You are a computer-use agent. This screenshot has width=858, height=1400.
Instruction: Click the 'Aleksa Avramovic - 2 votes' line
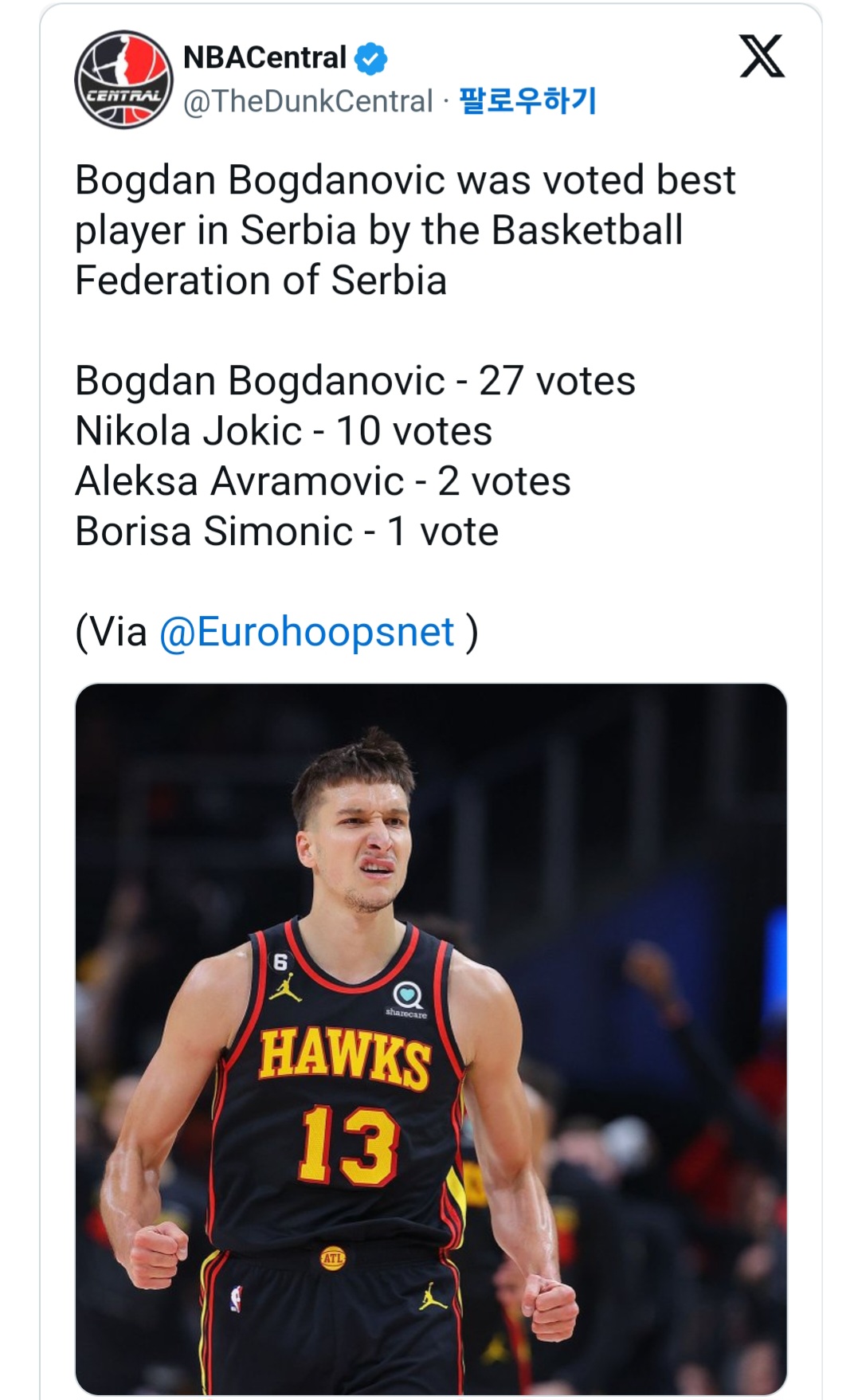pos(323,481)
